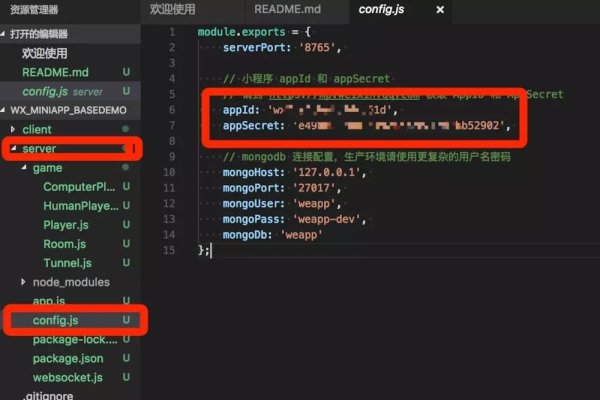
Task: Expand the node_modules folder
Action: tap(68, 282)
